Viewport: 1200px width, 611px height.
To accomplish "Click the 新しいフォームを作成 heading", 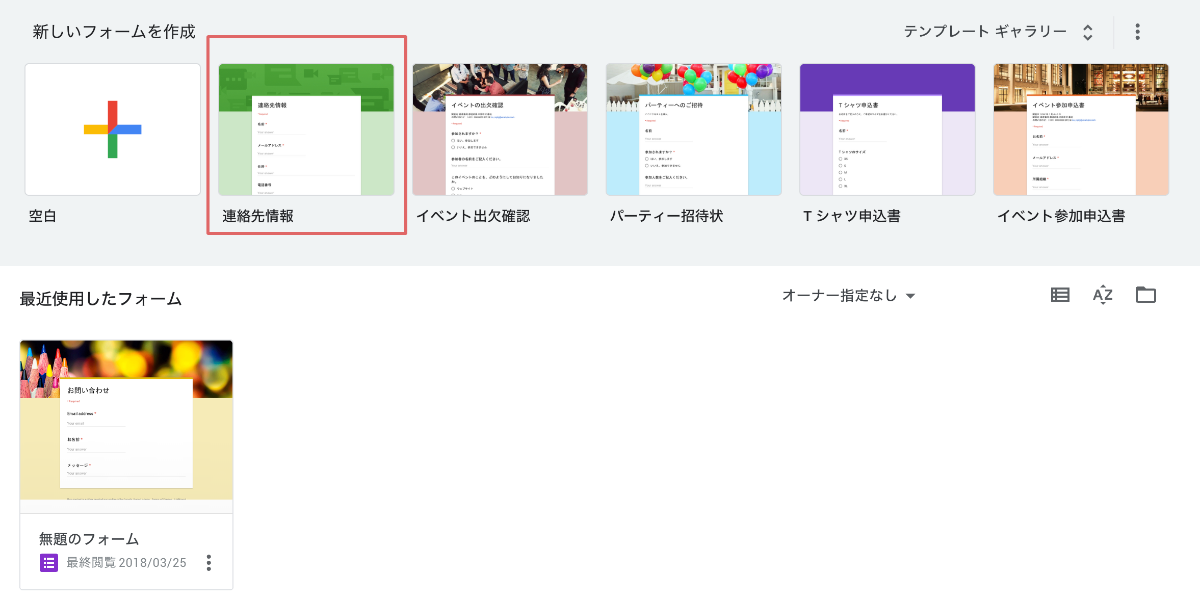I will 114,32.
